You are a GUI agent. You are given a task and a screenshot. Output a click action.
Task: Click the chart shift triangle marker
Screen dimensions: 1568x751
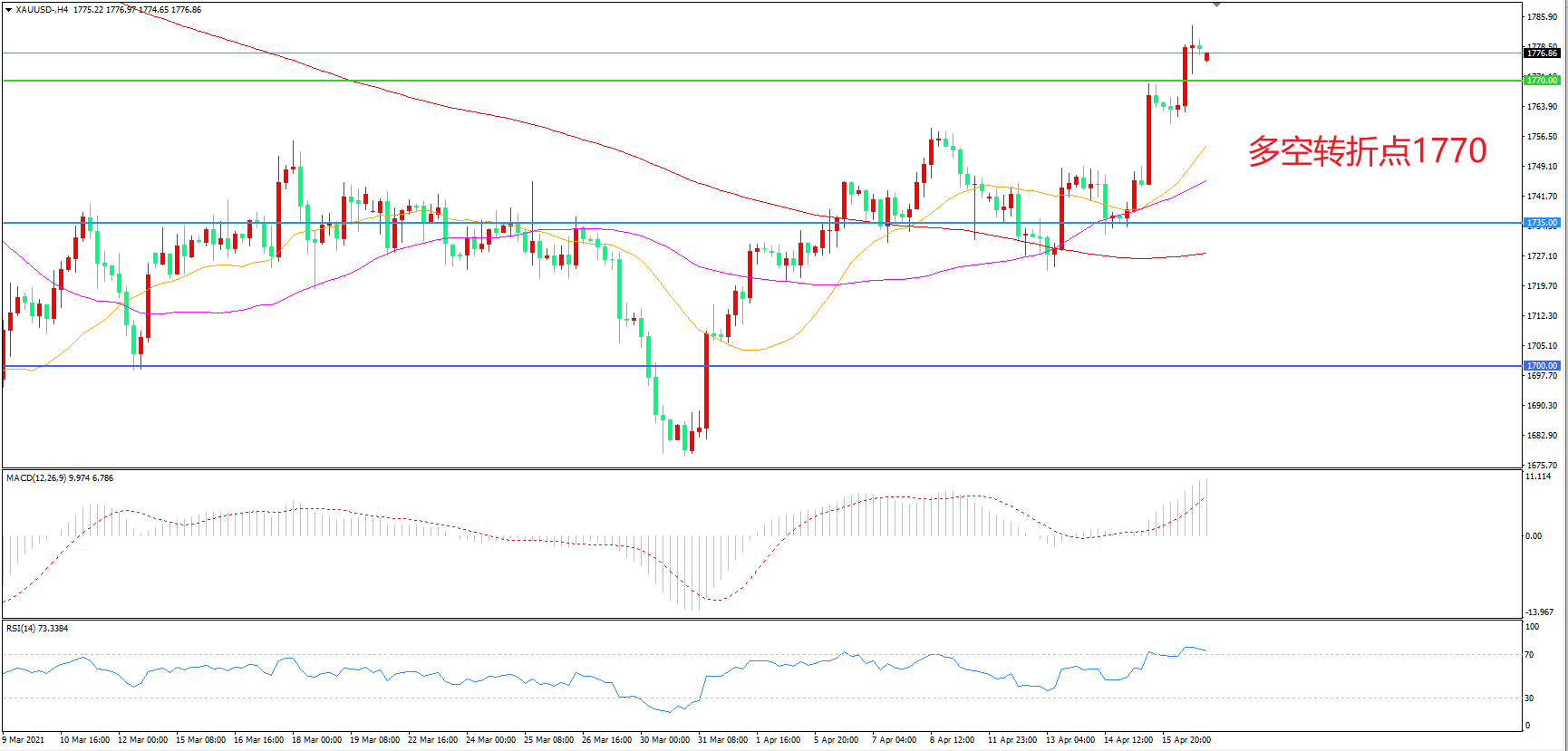(1216, 5)
